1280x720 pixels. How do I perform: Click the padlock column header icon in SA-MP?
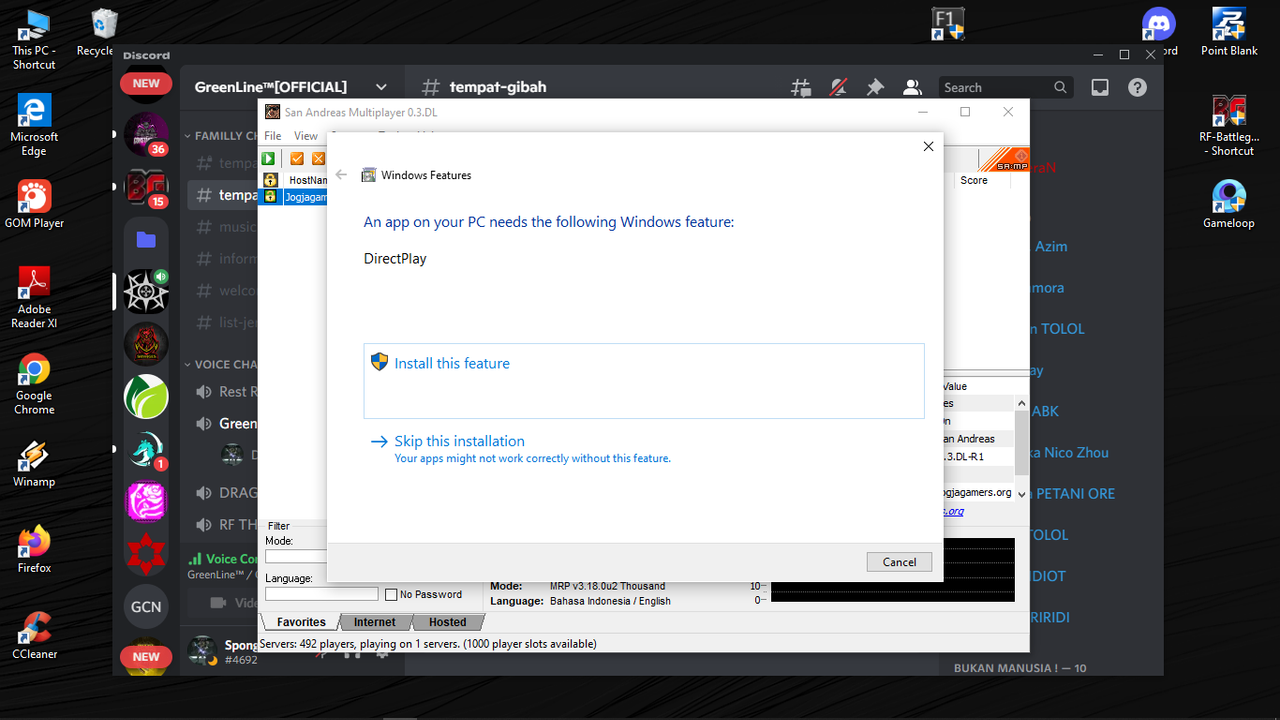(270, 180)
